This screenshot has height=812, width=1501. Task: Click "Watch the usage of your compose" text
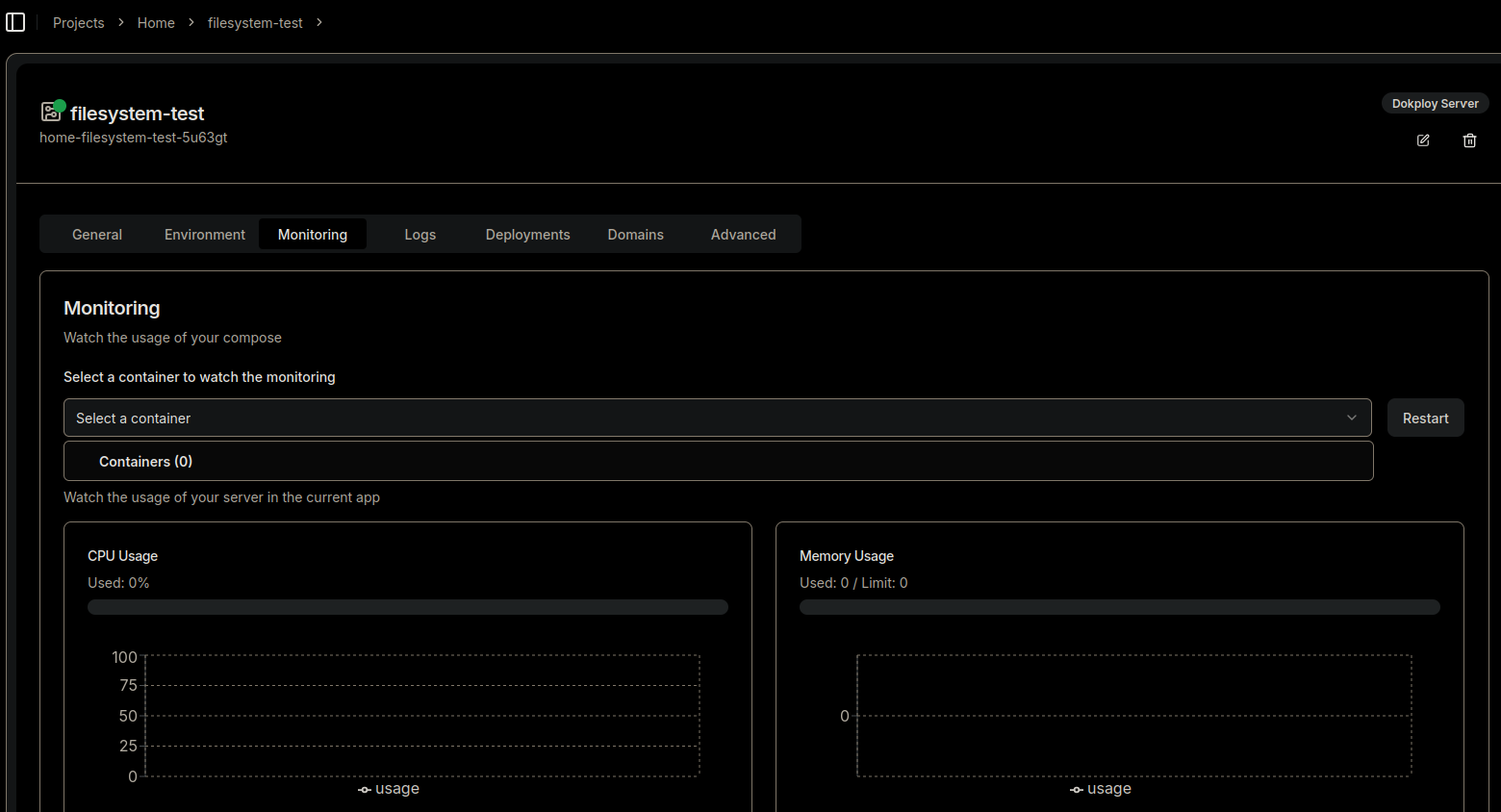pyautogui.click(x=172, y=338)
